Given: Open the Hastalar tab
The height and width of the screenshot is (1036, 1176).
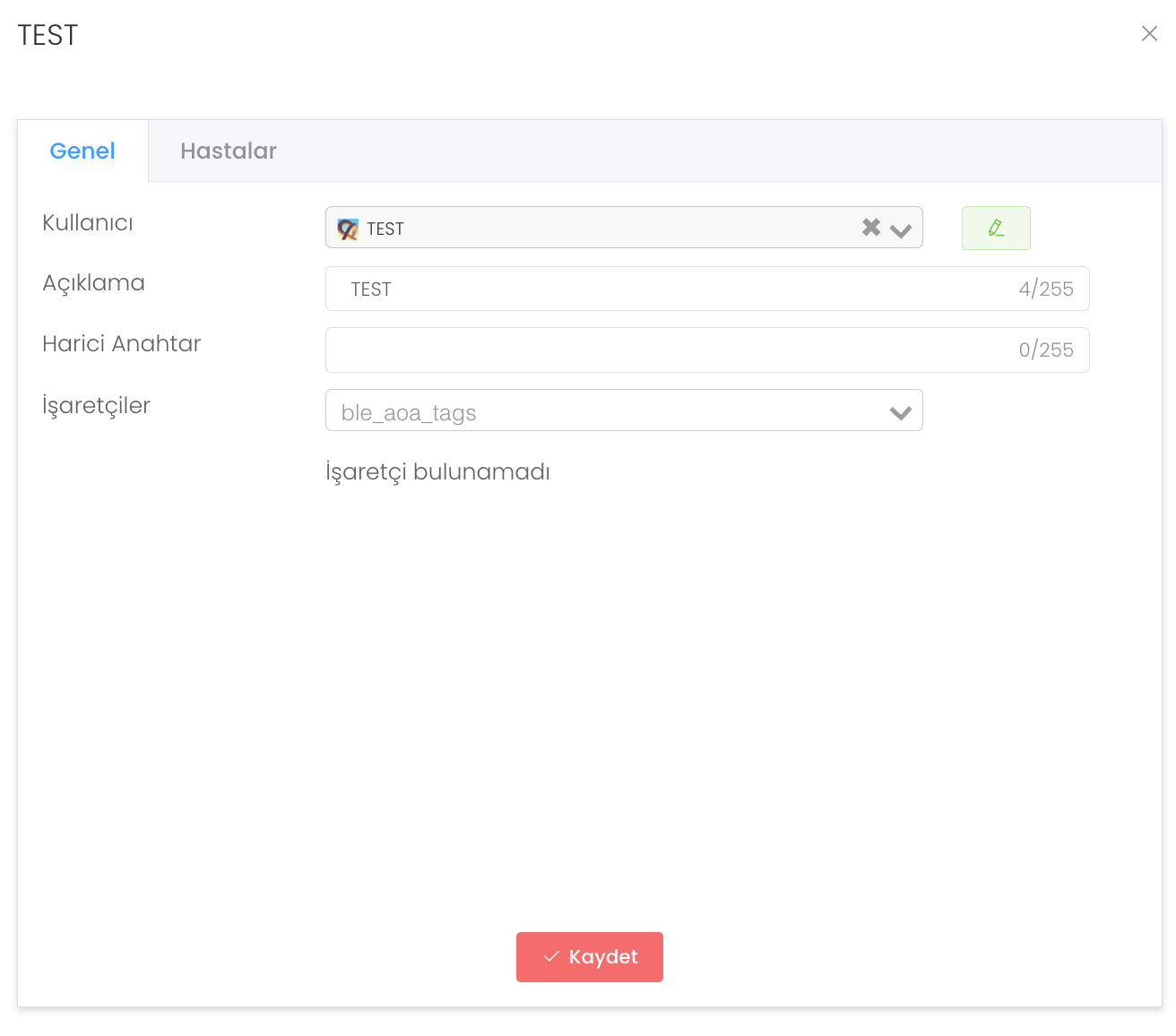Looking at the screenshot, I should [229, 151].
